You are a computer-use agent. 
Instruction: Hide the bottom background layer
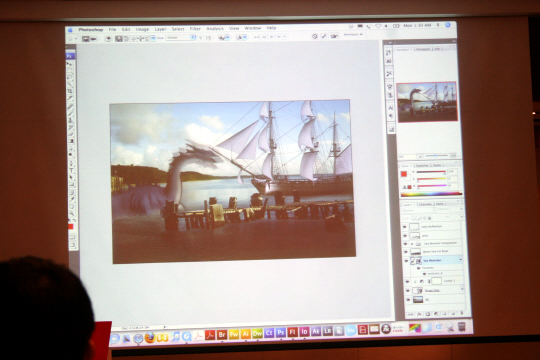[x=408, y=300]
